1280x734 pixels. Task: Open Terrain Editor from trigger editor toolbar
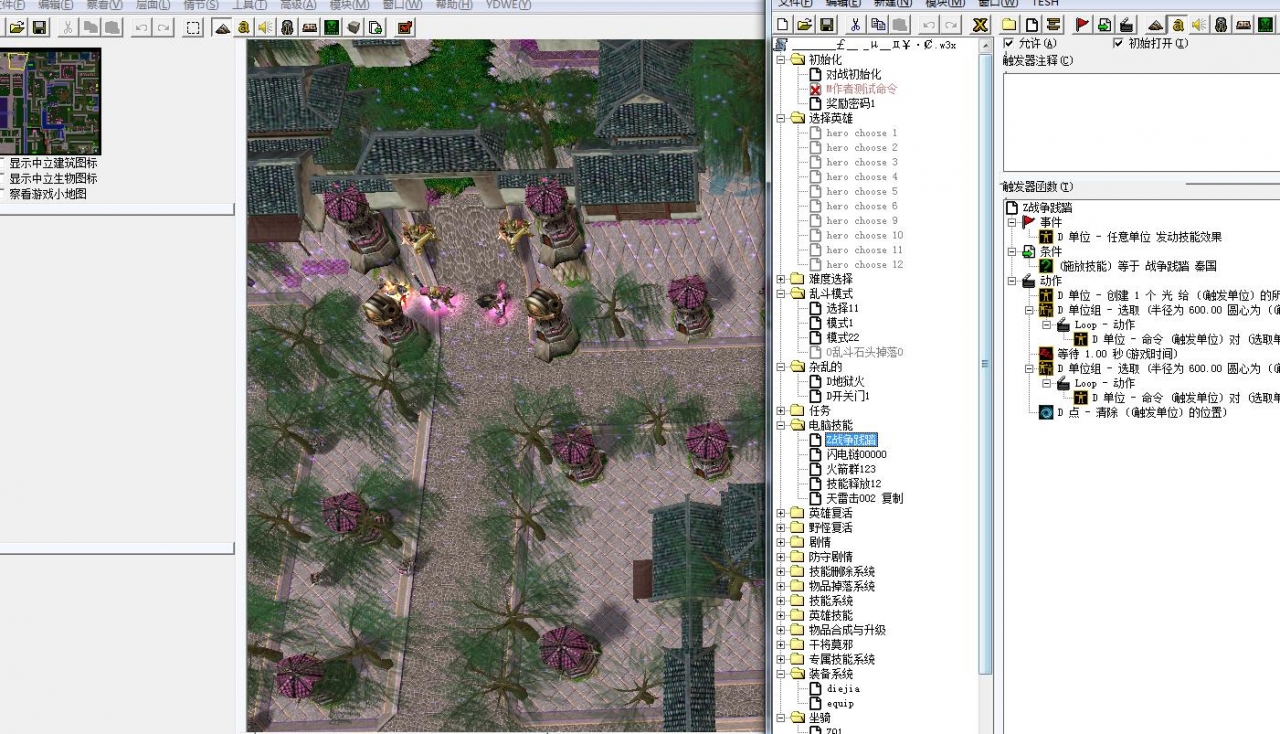tap(1156, 25)
